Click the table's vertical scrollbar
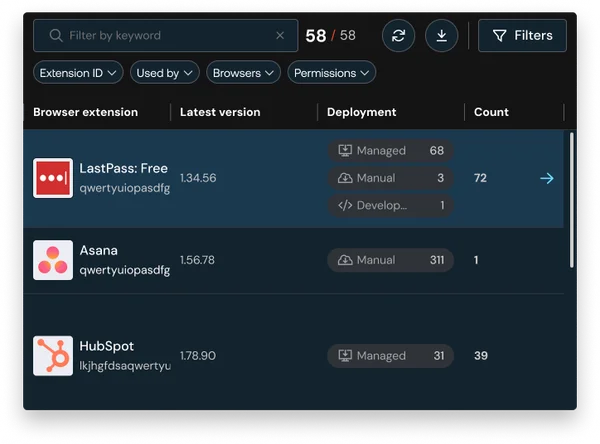This screenshot has width=600, height=444. (572, 200)
